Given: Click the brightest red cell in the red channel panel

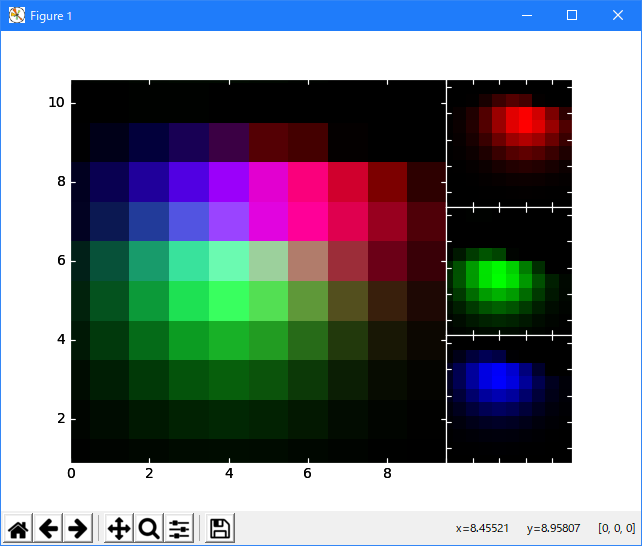Looking at the screenshot, I should (x=525, y=119).
